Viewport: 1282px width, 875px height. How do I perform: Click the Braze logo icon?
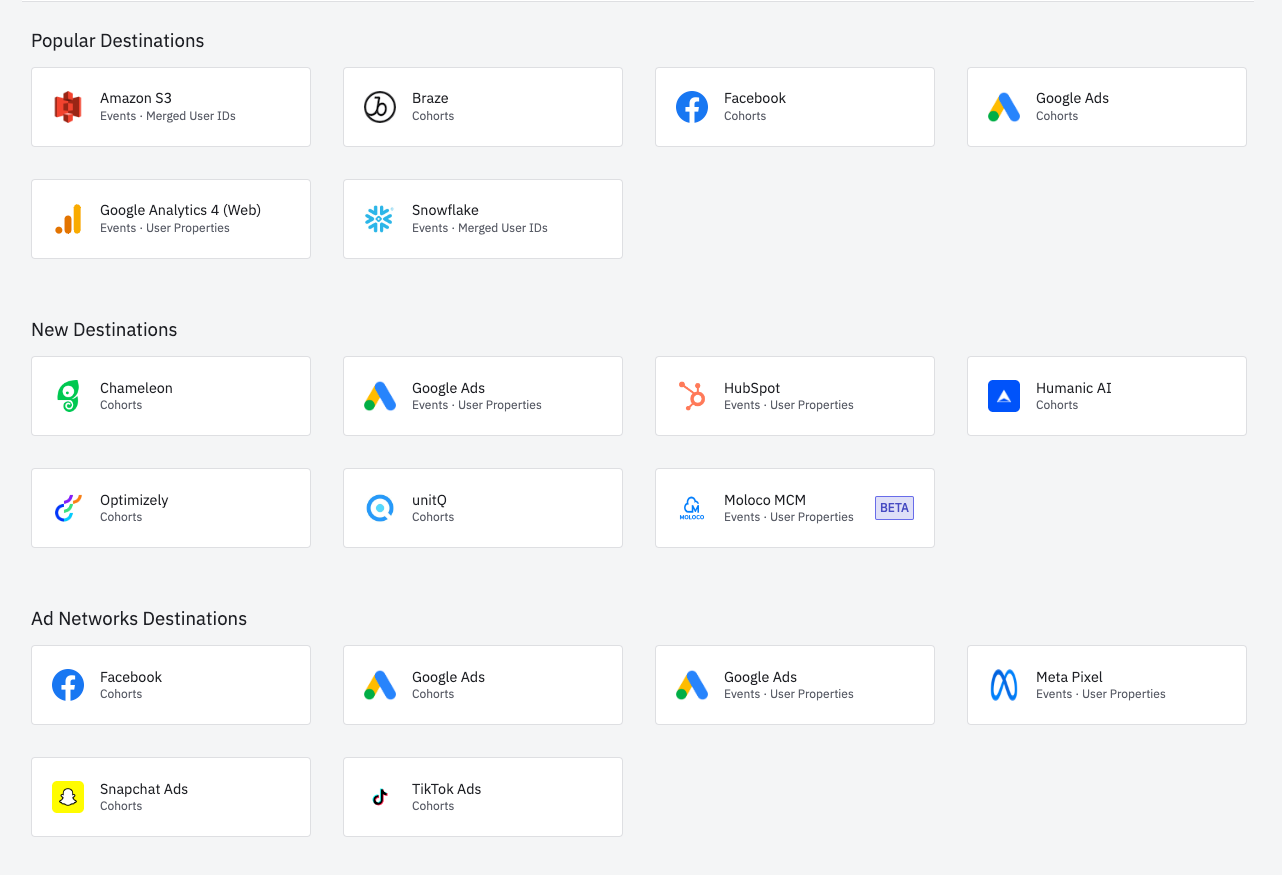click(380, 107)
